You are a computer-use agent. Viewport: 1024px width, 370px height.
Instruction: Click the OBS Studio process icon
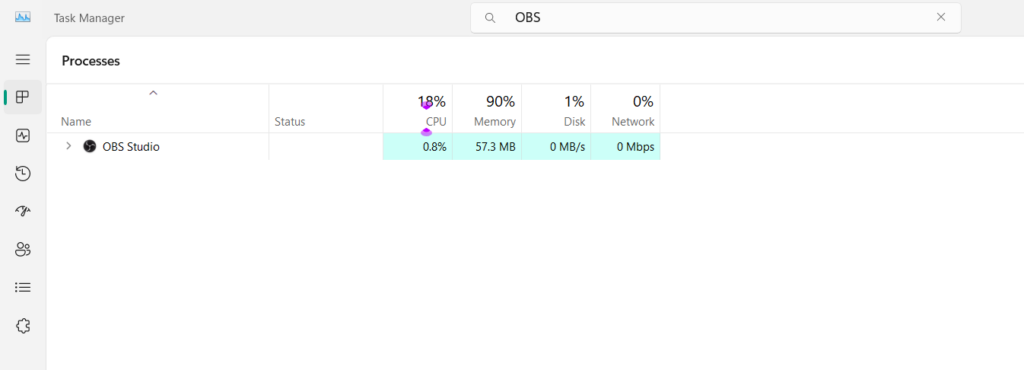[89, 147]
